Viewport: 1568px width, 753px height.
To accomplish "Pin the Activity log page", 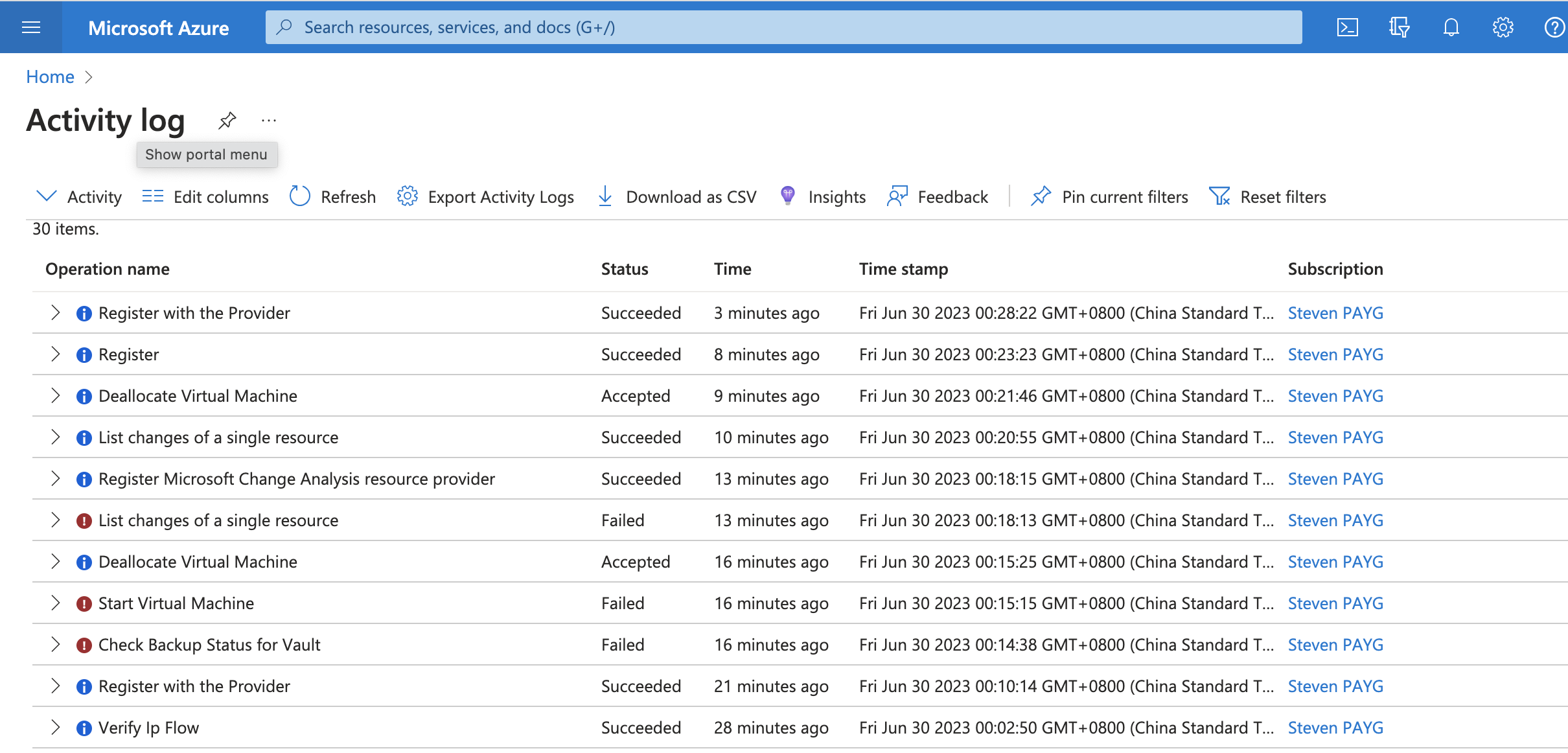I will click(227, 120).
